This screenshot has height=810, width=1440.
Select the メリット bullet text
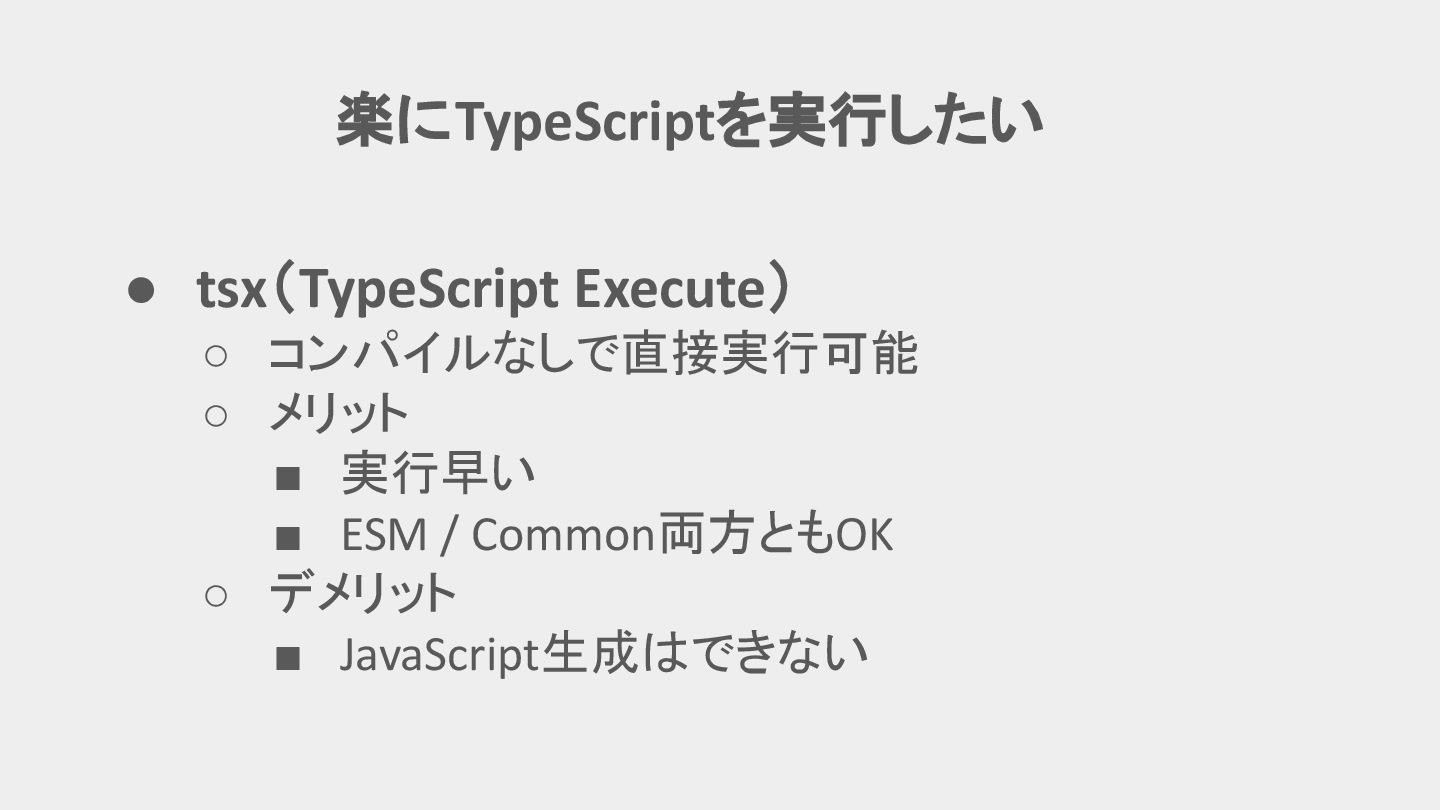click(x=338, y=413)
